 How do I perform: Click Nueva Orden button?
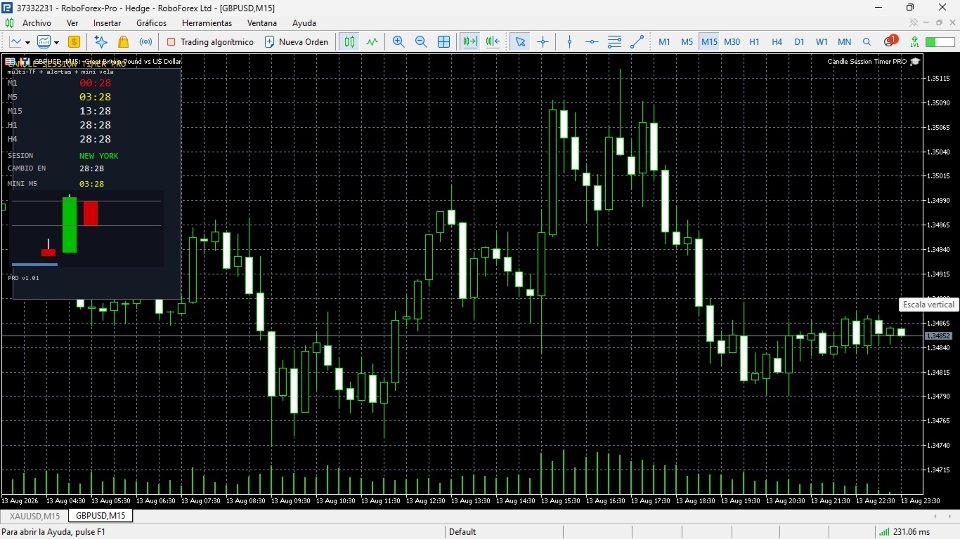coord(296,42)
